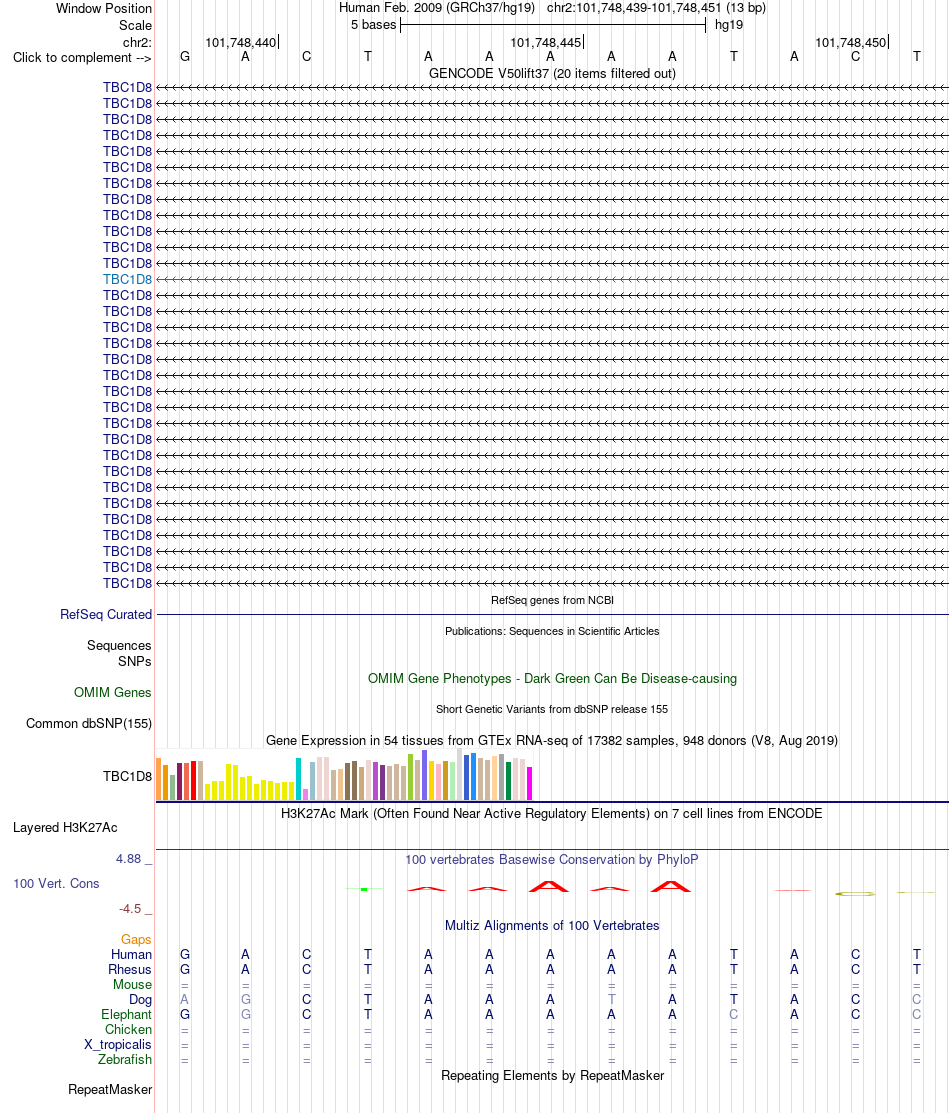This screenshot has width=950, height=1113.
Task: Click the 'Chicken' species label
Action: coord(129,1029)
